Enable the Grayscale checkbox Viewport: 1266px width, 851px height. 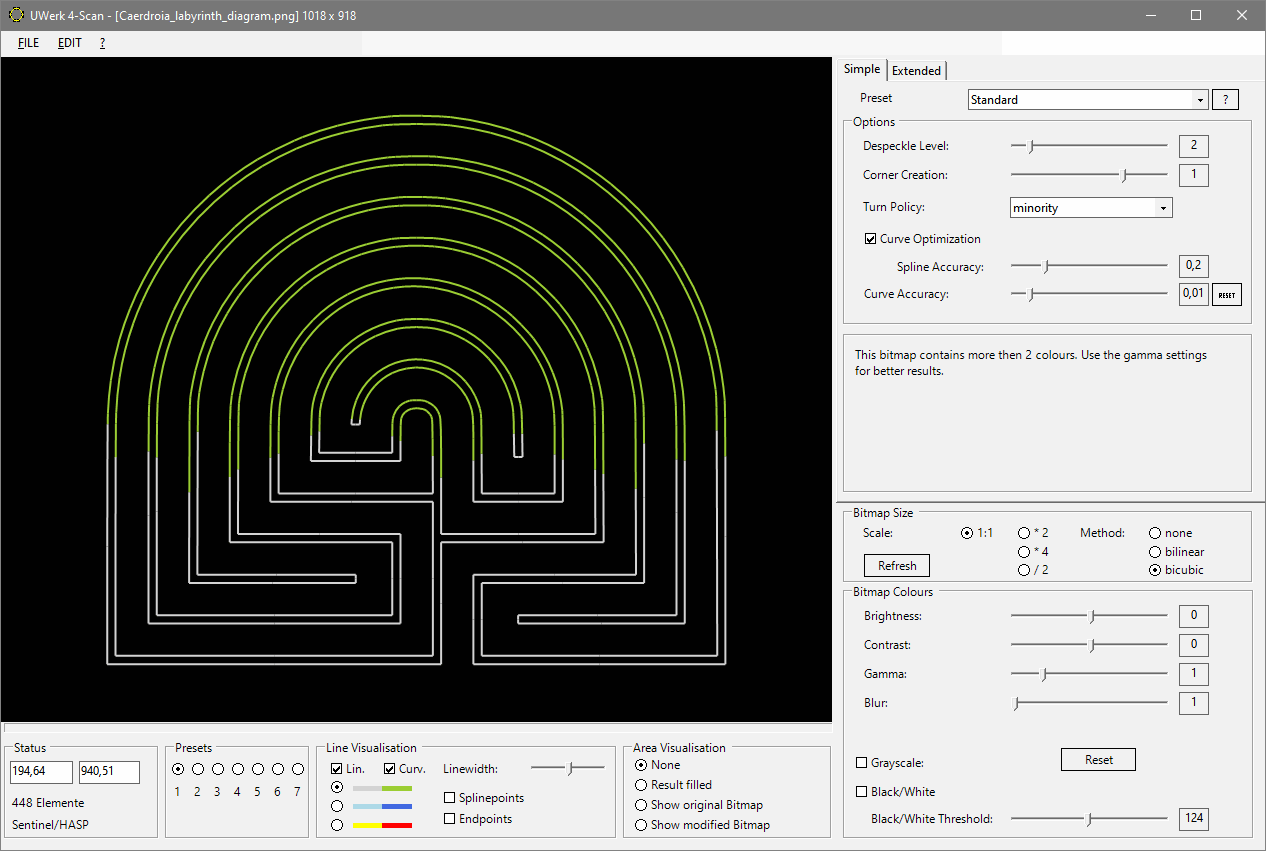pyautogui.click(x=862, y=763)
